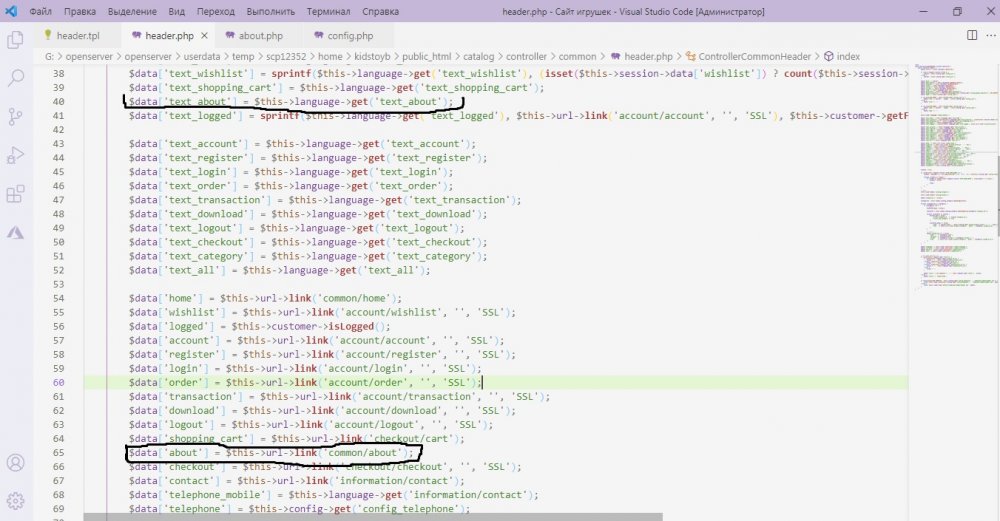Screen dimensions: 1000x521
Task: Split the editor to the right
Action: click(x=972, y=35)
